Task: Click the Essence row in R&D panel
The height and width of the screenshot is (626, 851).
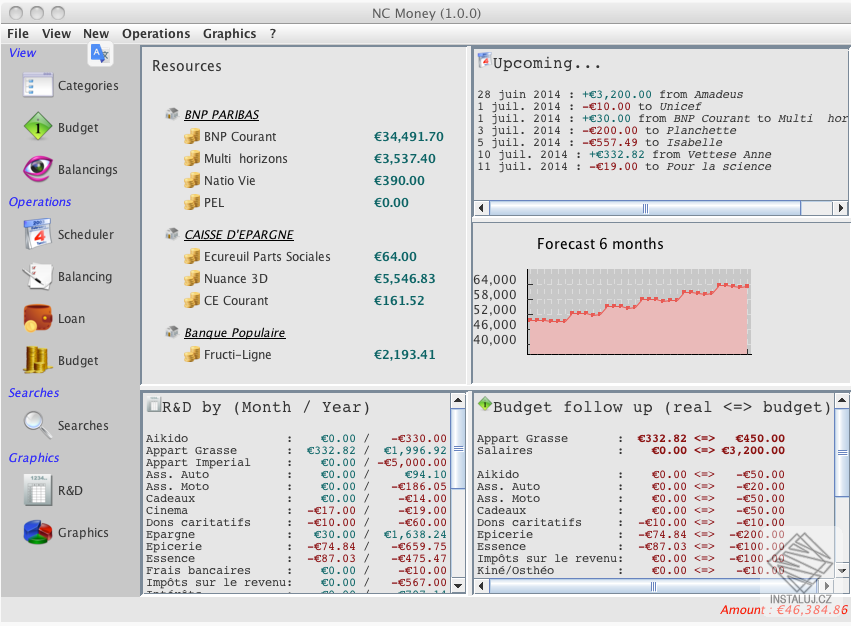Action: 296,558
